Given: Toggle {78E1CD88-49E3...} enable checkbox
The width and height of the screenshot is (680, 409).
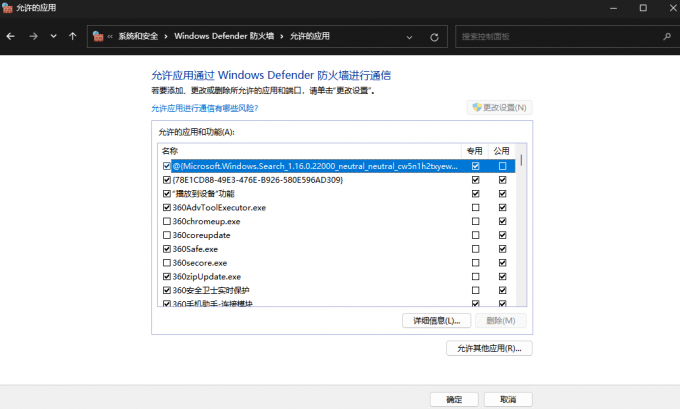Looking at the screenshot, I should point(167,180).
